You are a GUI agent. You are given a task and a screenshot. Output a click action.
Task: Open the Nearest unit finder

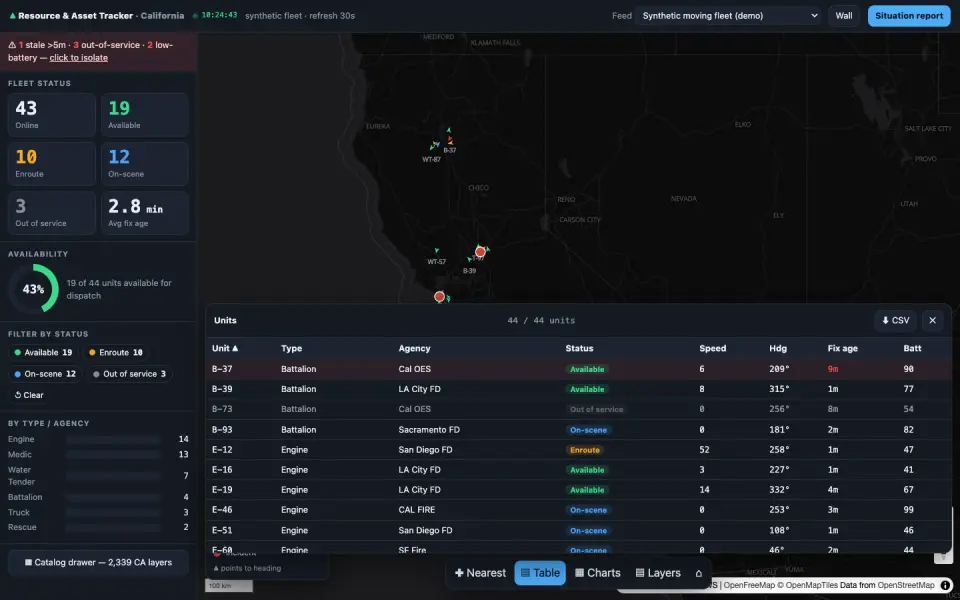pyautogui.click(x=481, y=573)
